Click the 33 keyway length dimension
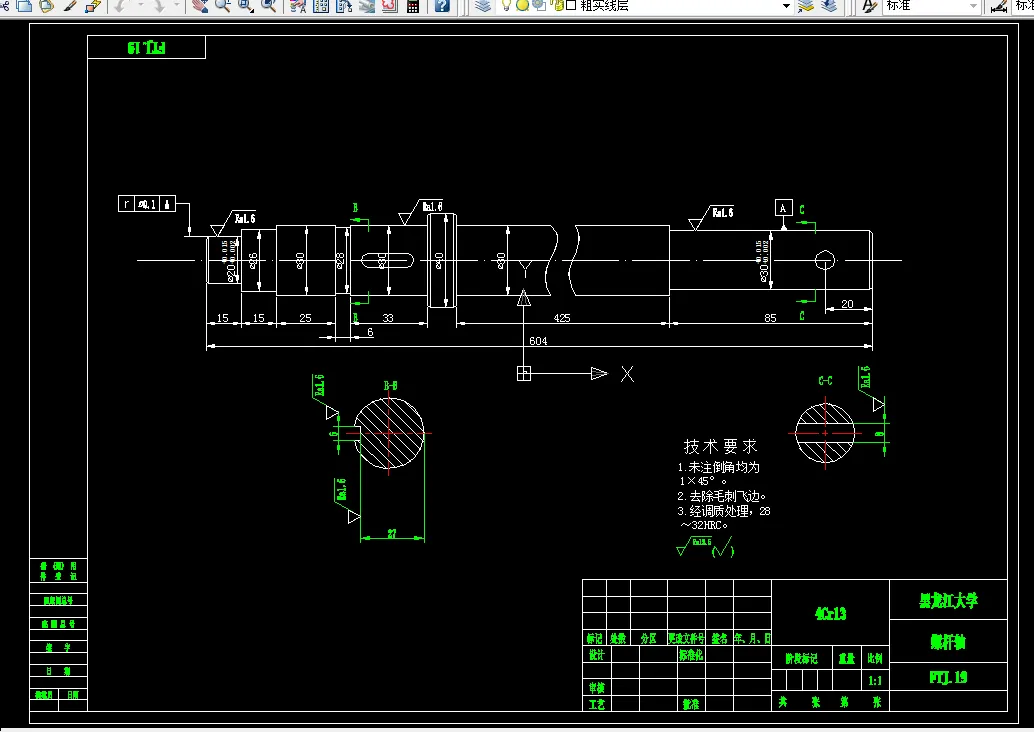Screen dimensions: 1034x732 (x=388, y=318)
